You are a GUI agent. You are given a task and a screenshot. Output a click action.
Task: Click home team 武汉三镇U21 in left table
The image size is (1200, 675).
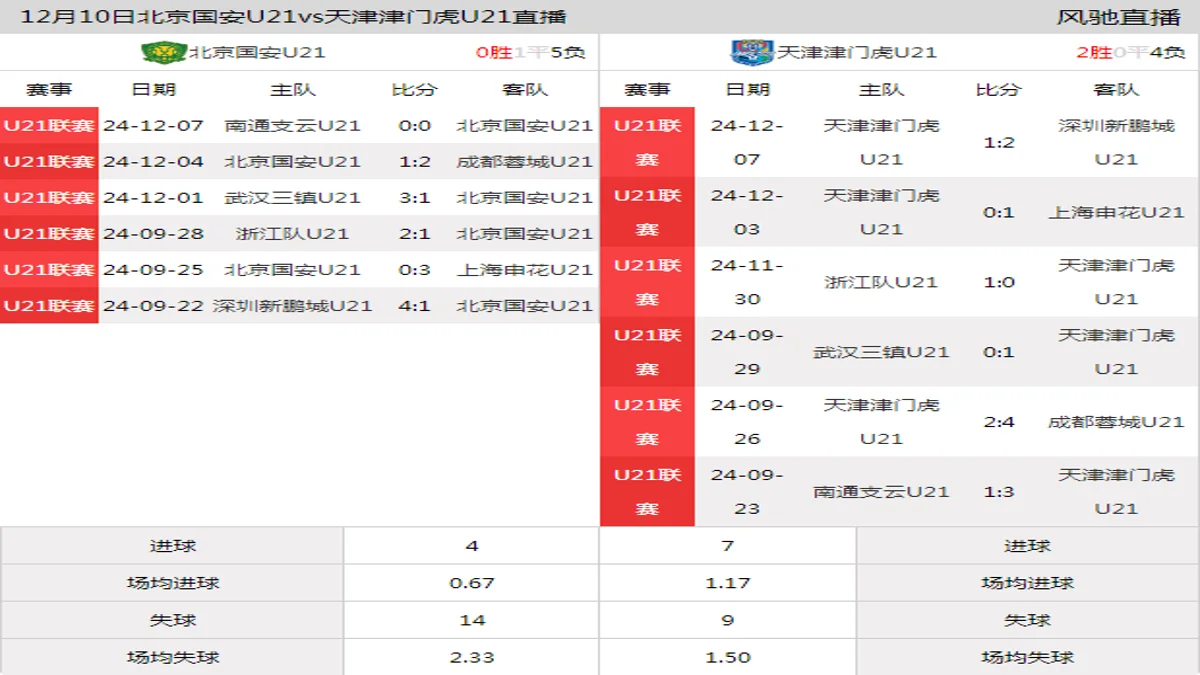tap(292, 197)
